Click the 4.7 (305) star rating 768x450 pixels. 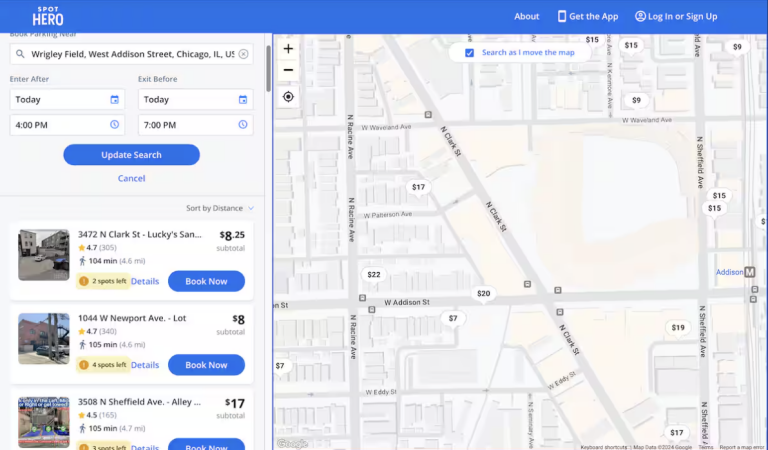[x=97, y=248]
